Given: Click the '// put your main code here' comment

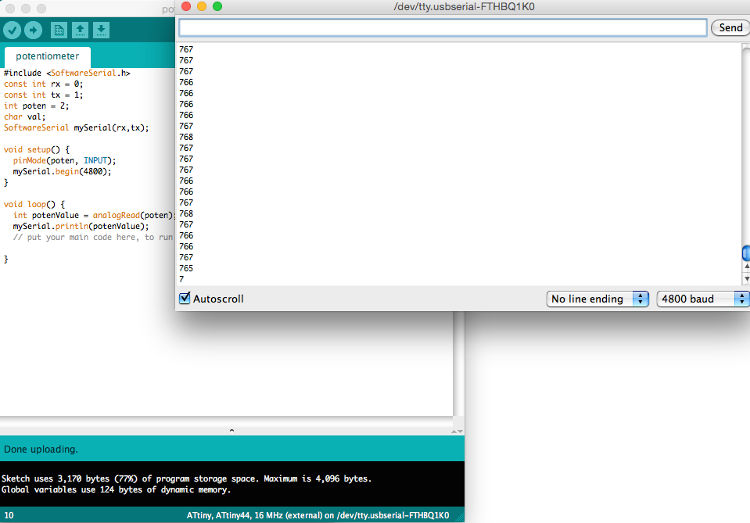Looking at the screenshot, I should click(x=93, y=237).
